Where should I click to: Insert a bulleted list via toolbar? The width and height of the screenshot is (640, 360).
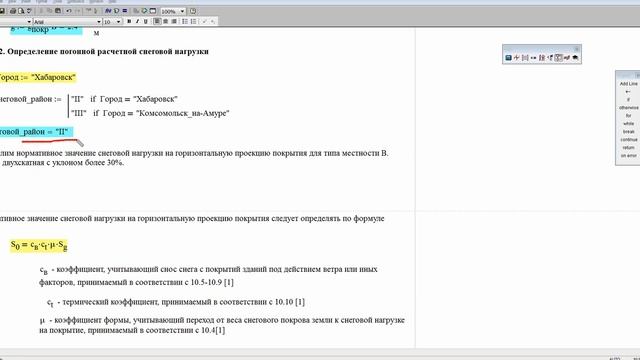coord(184,22)
